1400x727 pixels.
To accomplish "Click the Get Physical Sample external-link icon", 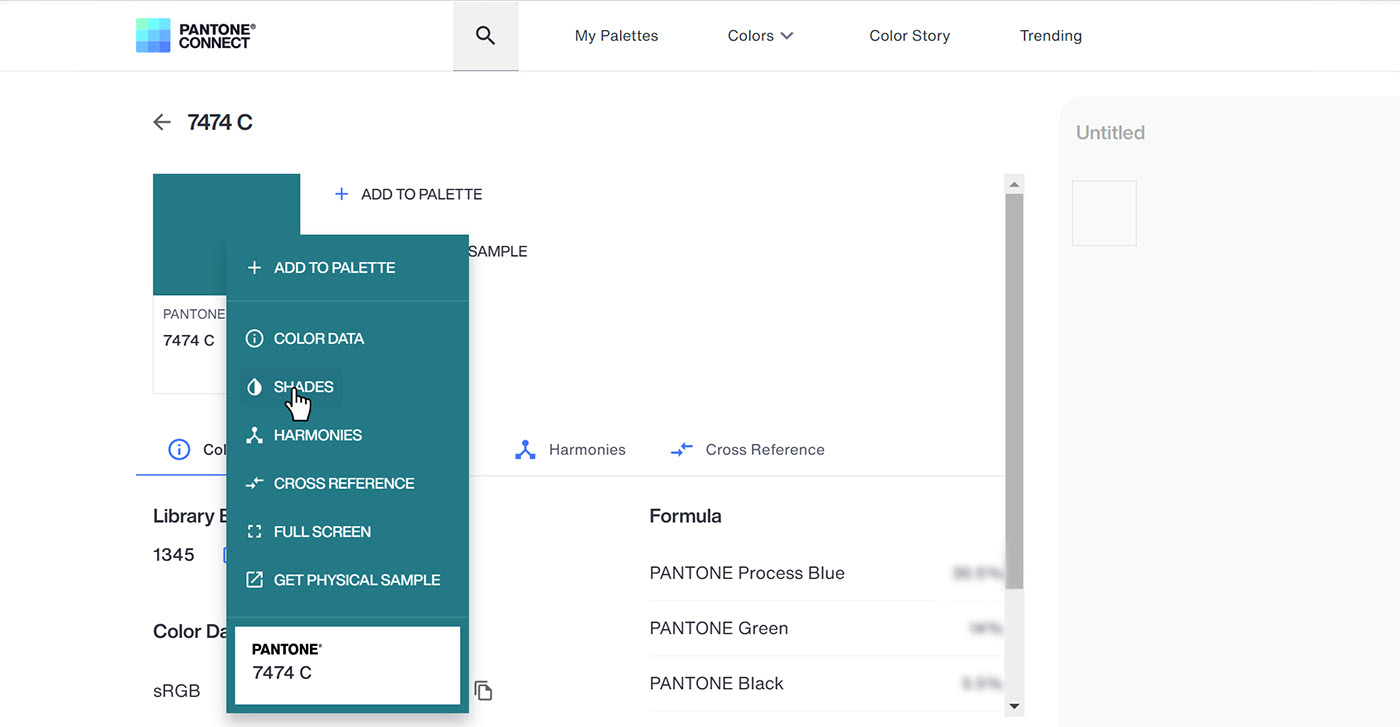I will click(x=254, y=580).
